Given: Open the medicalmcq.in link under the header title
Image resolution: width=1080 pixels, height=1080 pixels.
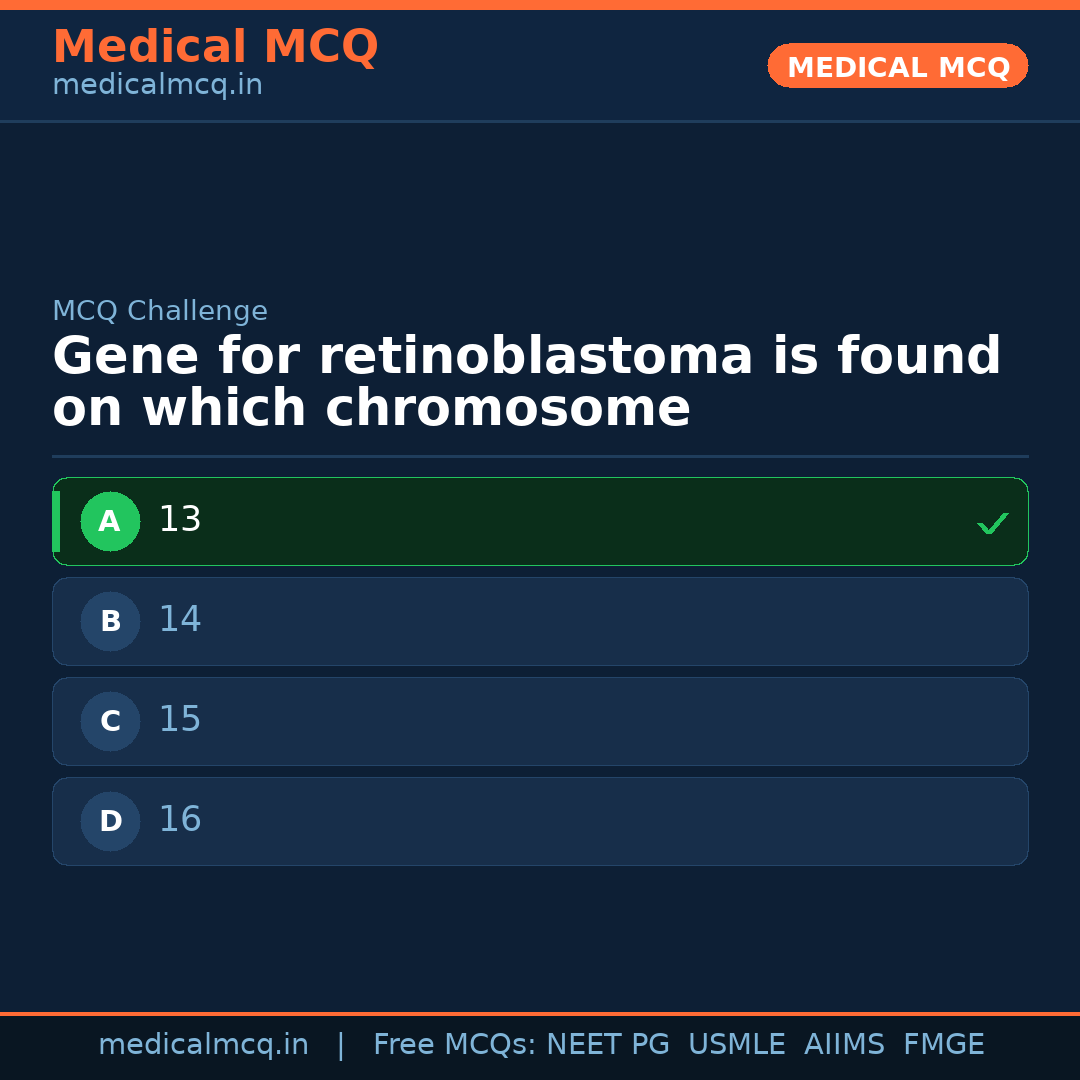Looking at the screenshot, I should pos(157,86).
